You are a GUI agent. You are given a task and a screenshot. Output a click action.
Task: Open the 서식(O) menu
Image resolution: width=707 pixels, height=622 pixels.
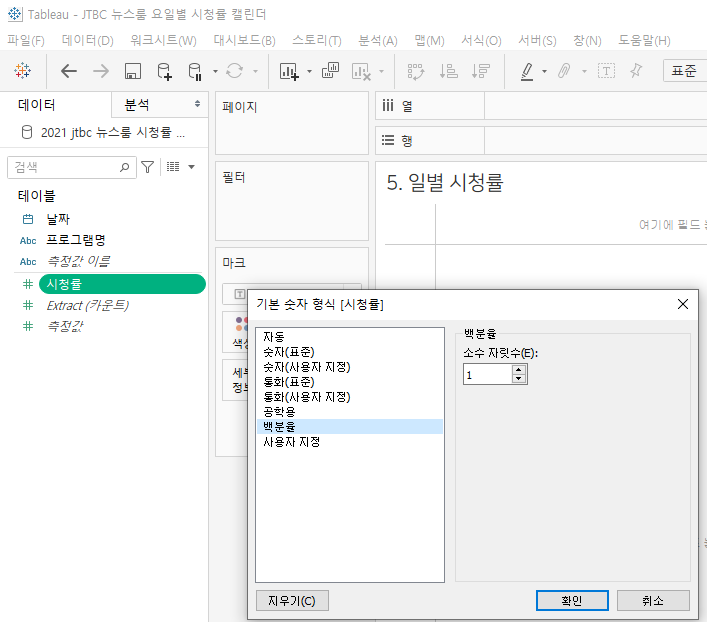(x=481, y=41)
